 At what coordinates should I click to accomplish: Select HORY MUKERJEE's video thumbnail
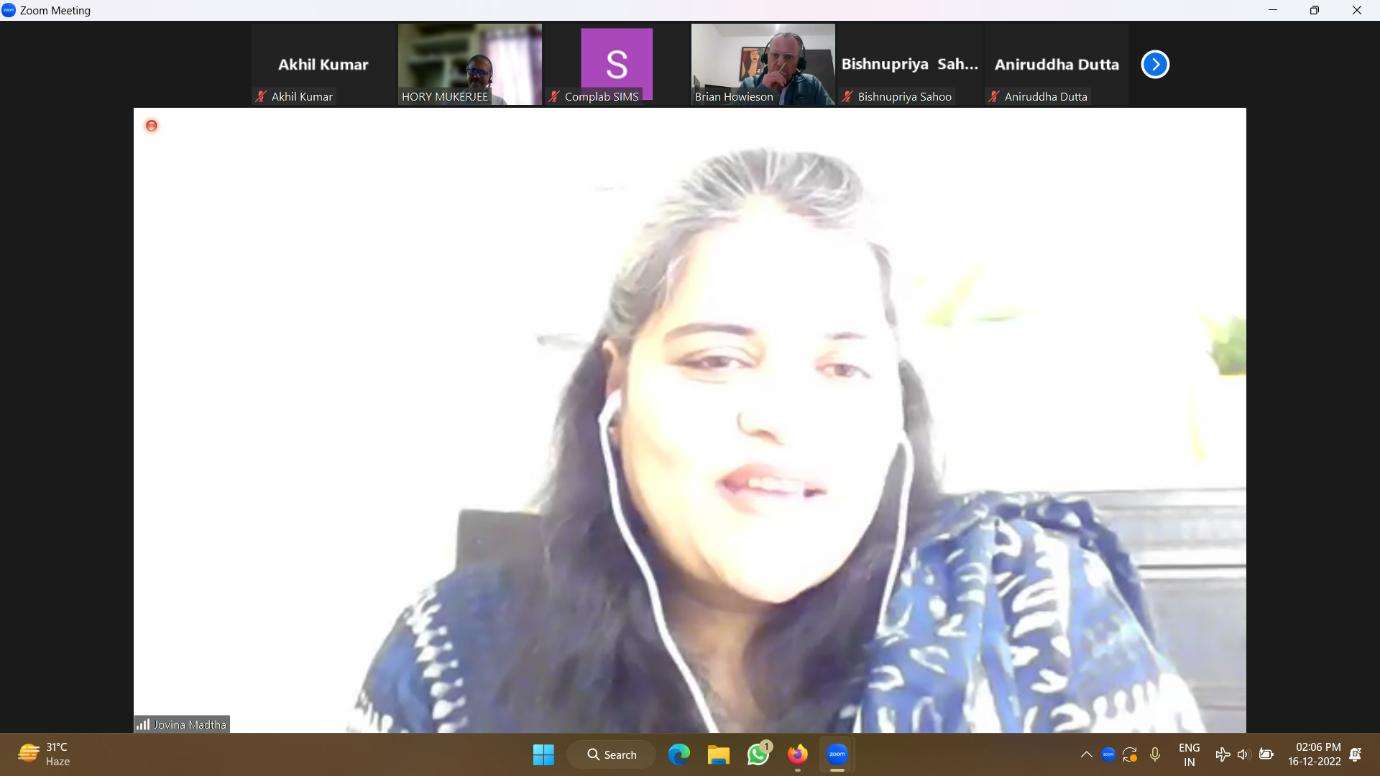pos(470,64)
